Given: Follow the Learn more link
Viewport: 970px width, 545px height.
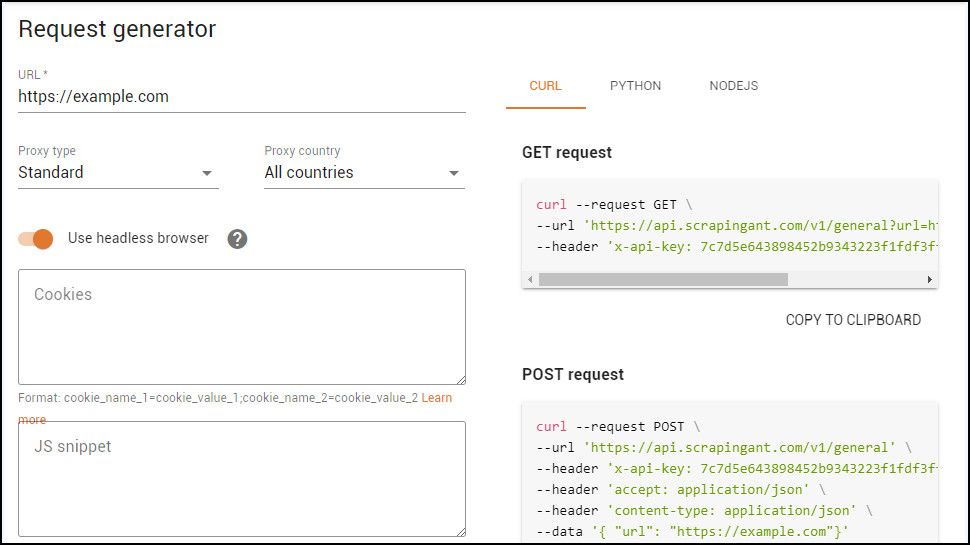Looking at the screenshot, I should (x=436, y=398).
